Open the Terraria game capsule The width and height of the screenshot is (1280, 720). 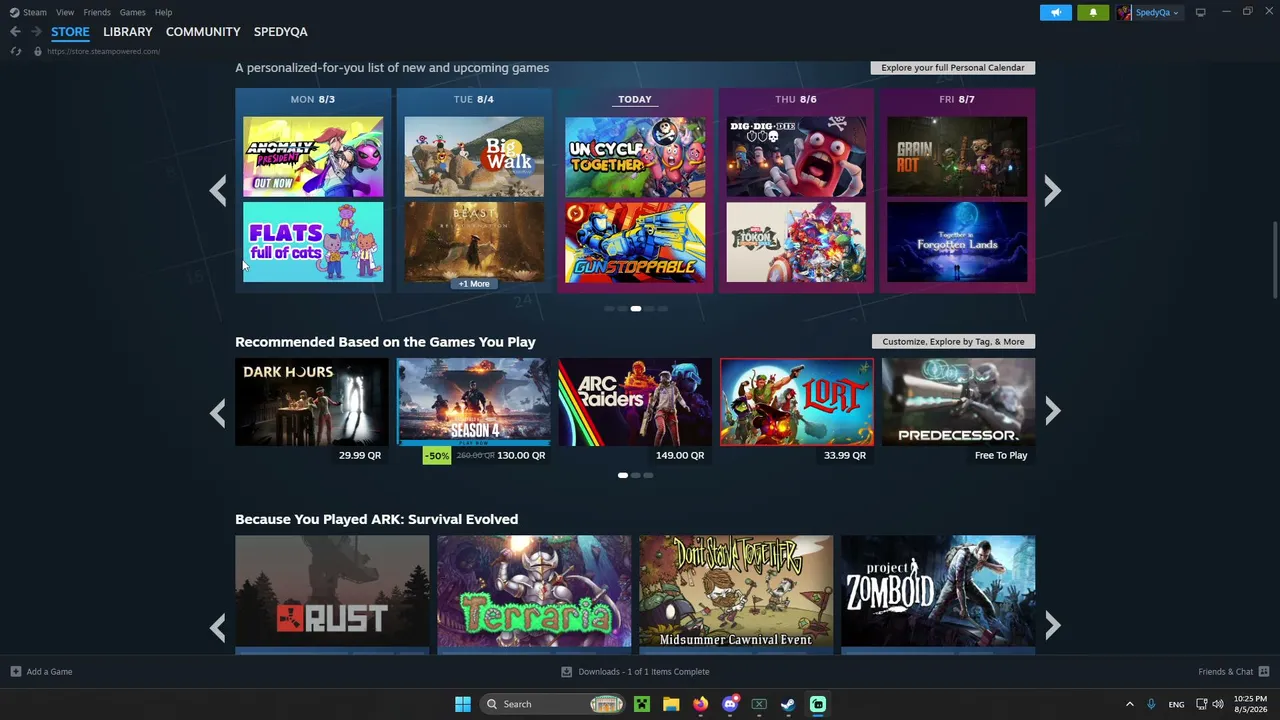point(534,591)
